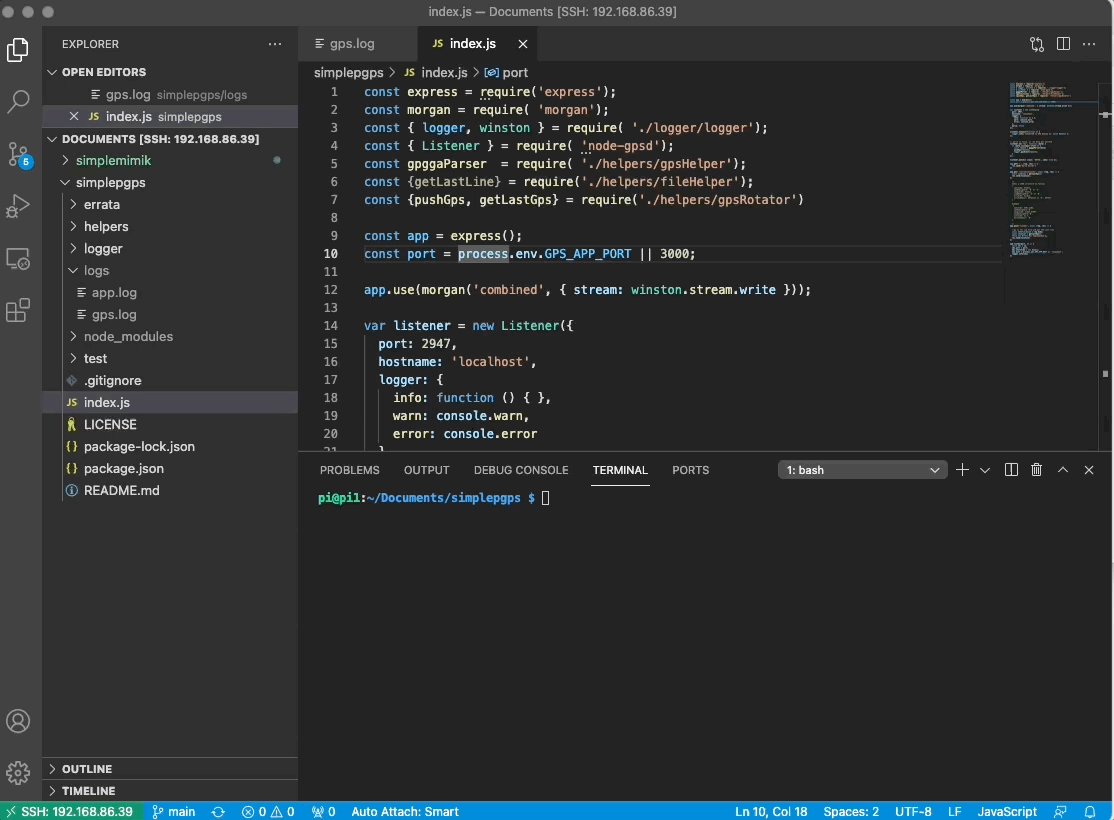Open the Remote Explorer view
Screen dimensions: 1114x820
pyautogui.click(x=19, y=259)
